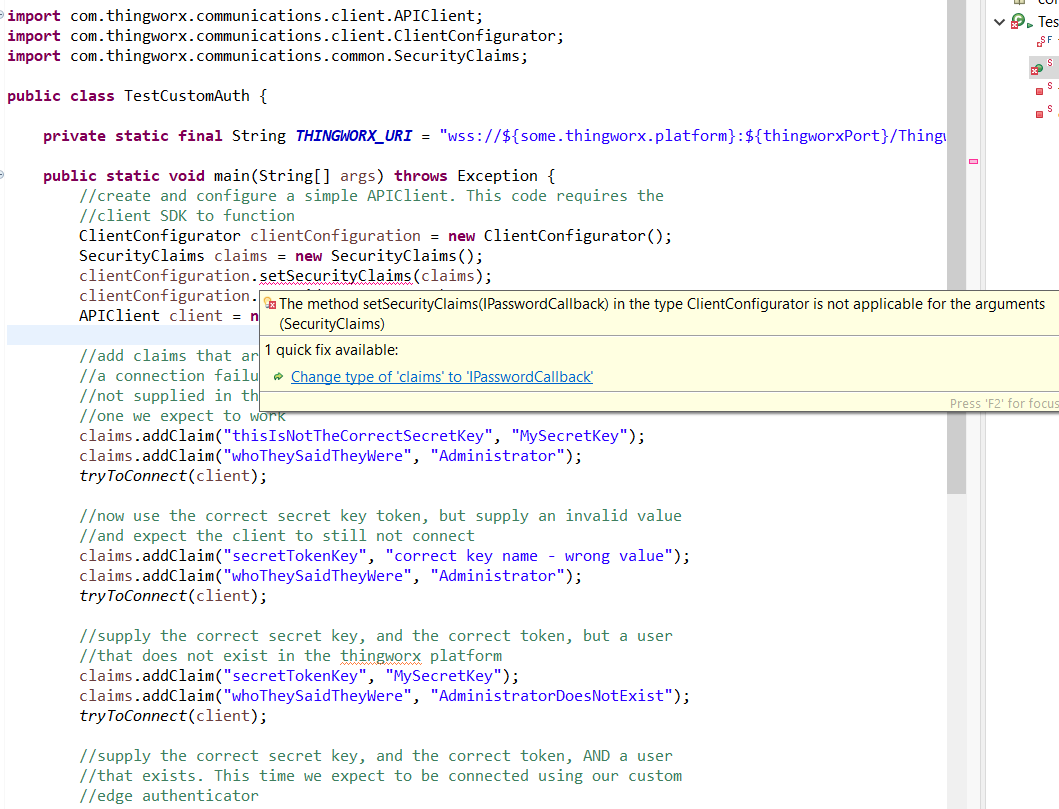The width and height of the screenshot is (1059, 809).
Task: Click the run arrow icon next to TestCustomAuth
Action: 1030,25
